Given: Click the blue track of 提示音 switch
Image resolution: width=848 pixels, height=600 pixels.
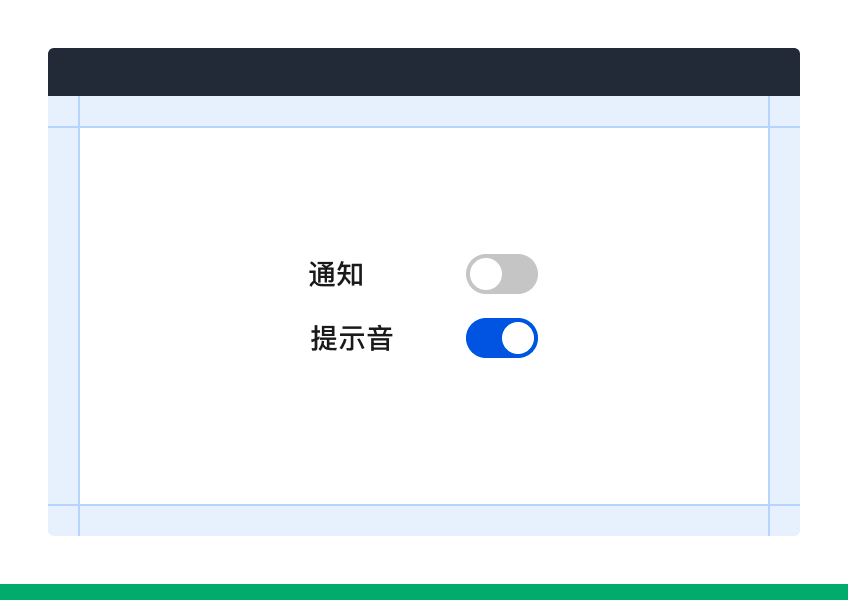Looking at the screenshot, I should click(x=483, y=338).
